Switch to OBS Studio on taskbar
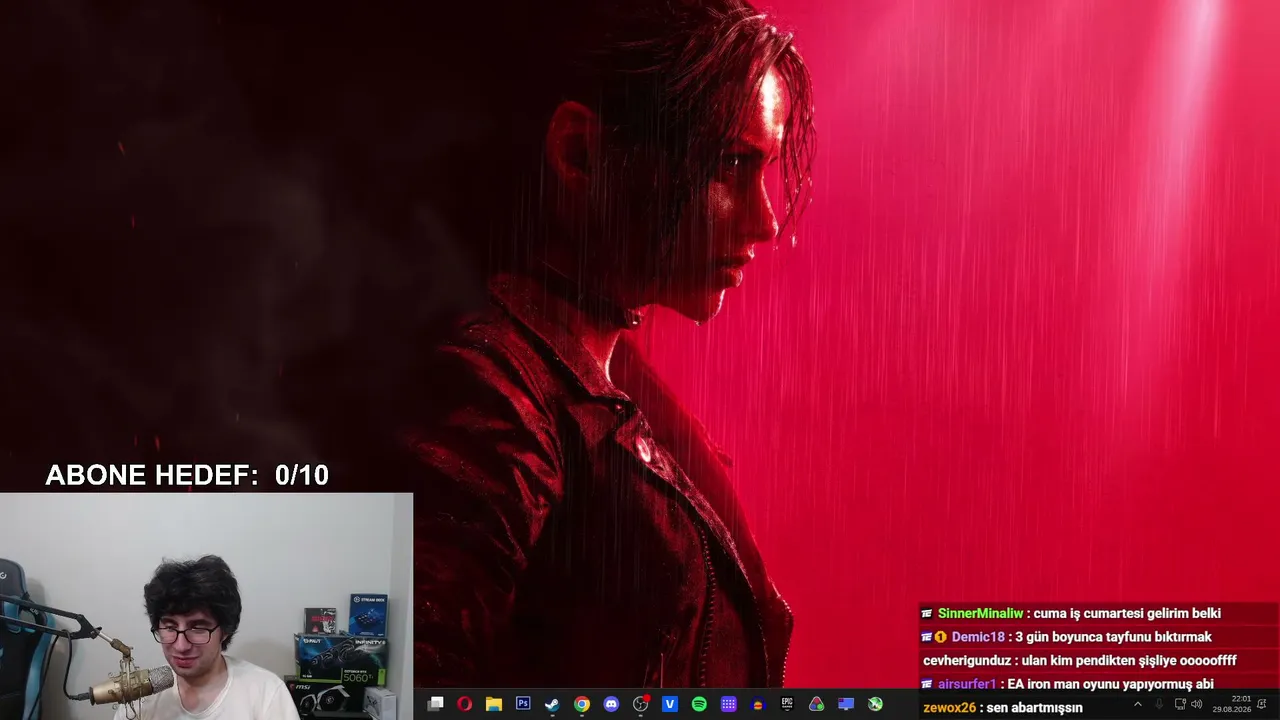The image size is (1280, 720). tap(641, 704)
